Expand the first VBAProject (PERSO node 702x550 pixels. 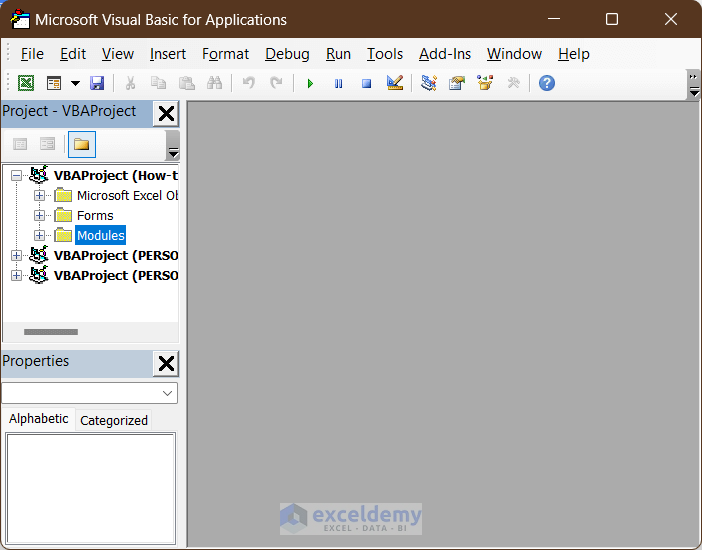coord(16,255)
